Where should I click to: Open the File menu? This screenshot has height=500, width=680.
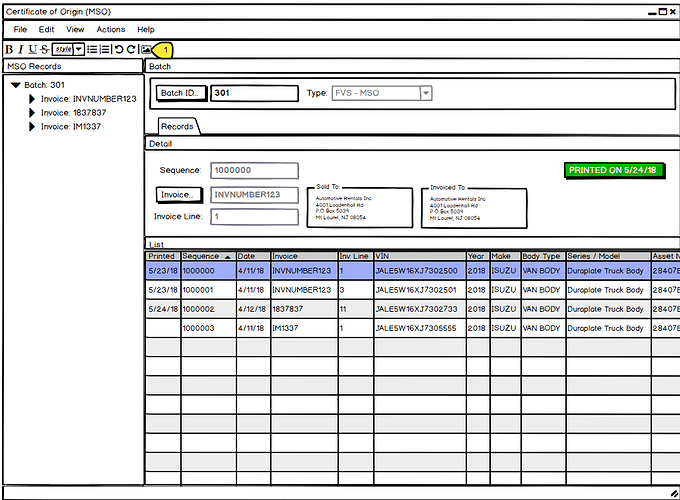(x=20, y=29)
